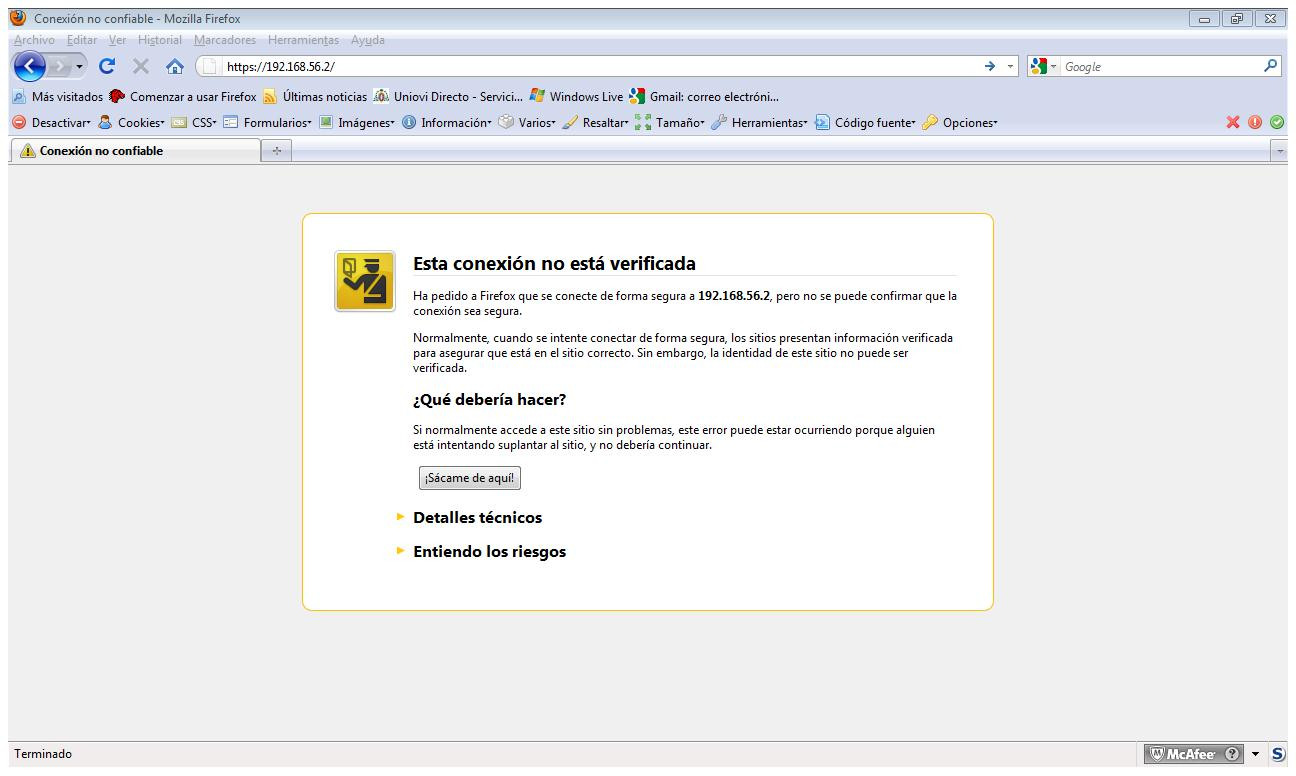Click the ¿Qué debería hacer? heading
Viewport: 1296px width, 776px height.
point(489,400)
